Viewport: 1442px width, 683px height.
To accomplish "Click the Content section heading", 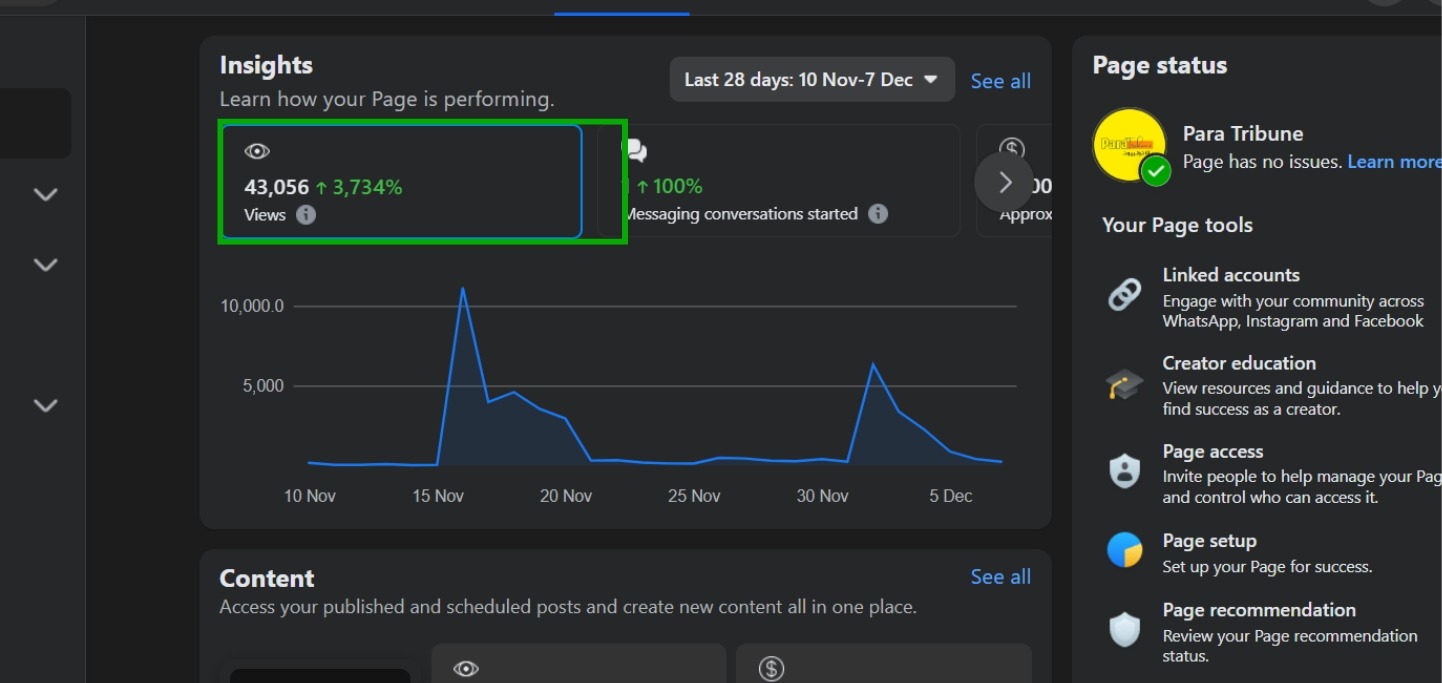I will pyautogui.click(x=267, y=578).
